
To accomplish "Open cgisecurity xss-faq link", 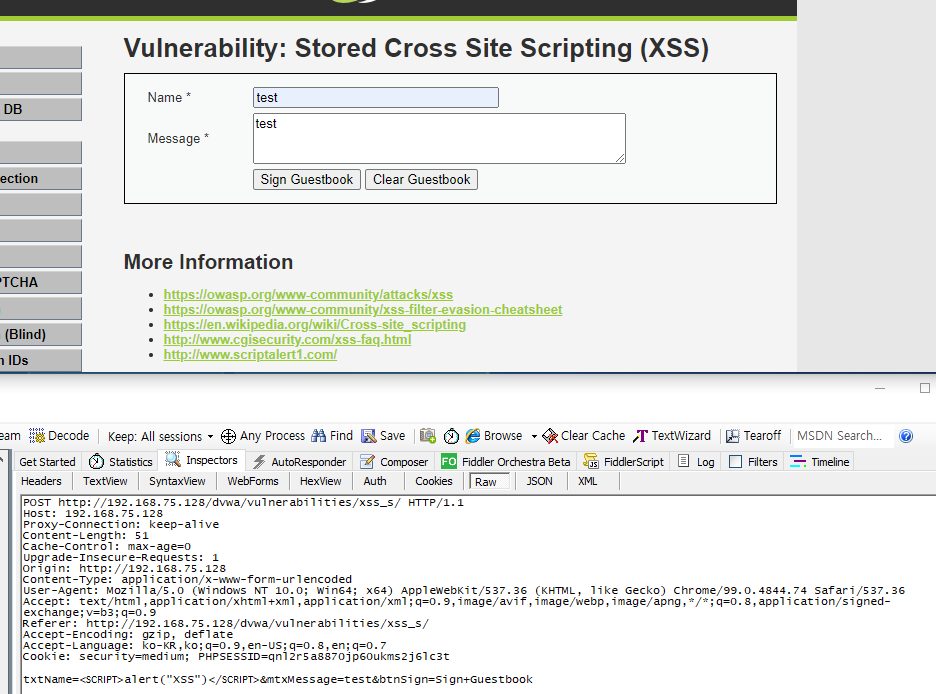I will [287, 340].
